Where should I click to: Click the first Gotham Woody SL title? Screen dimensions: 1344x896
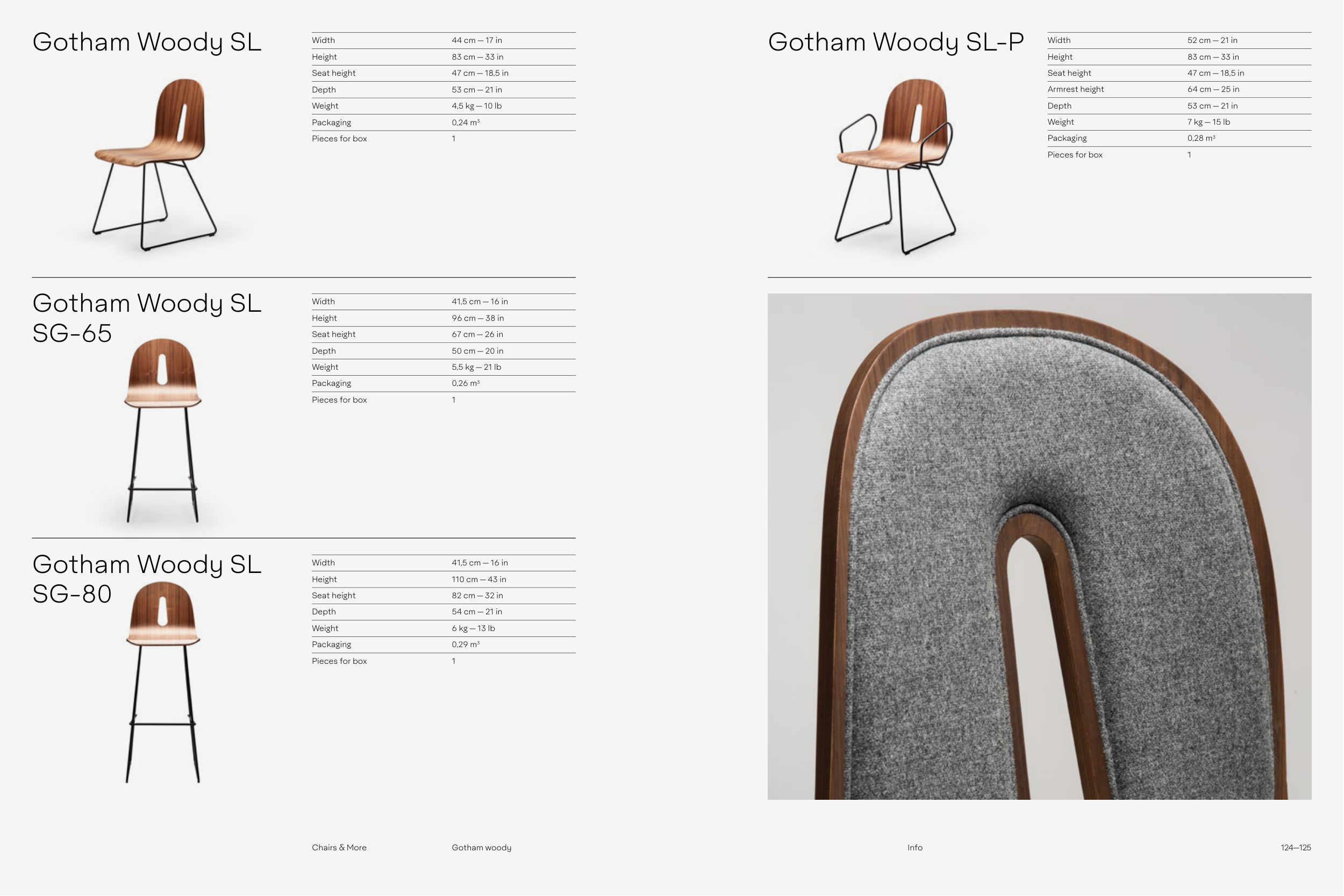[146, 42]
